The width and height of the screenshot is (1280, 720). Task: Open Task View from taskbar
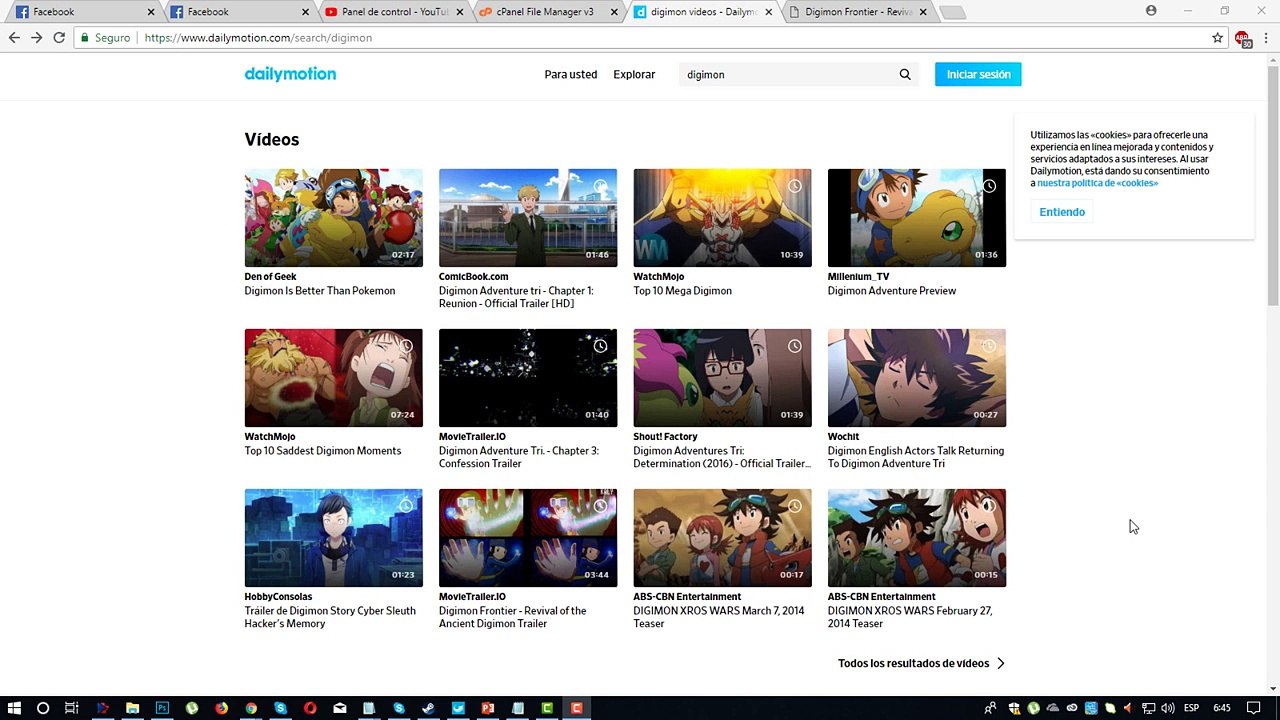point(72,708)
